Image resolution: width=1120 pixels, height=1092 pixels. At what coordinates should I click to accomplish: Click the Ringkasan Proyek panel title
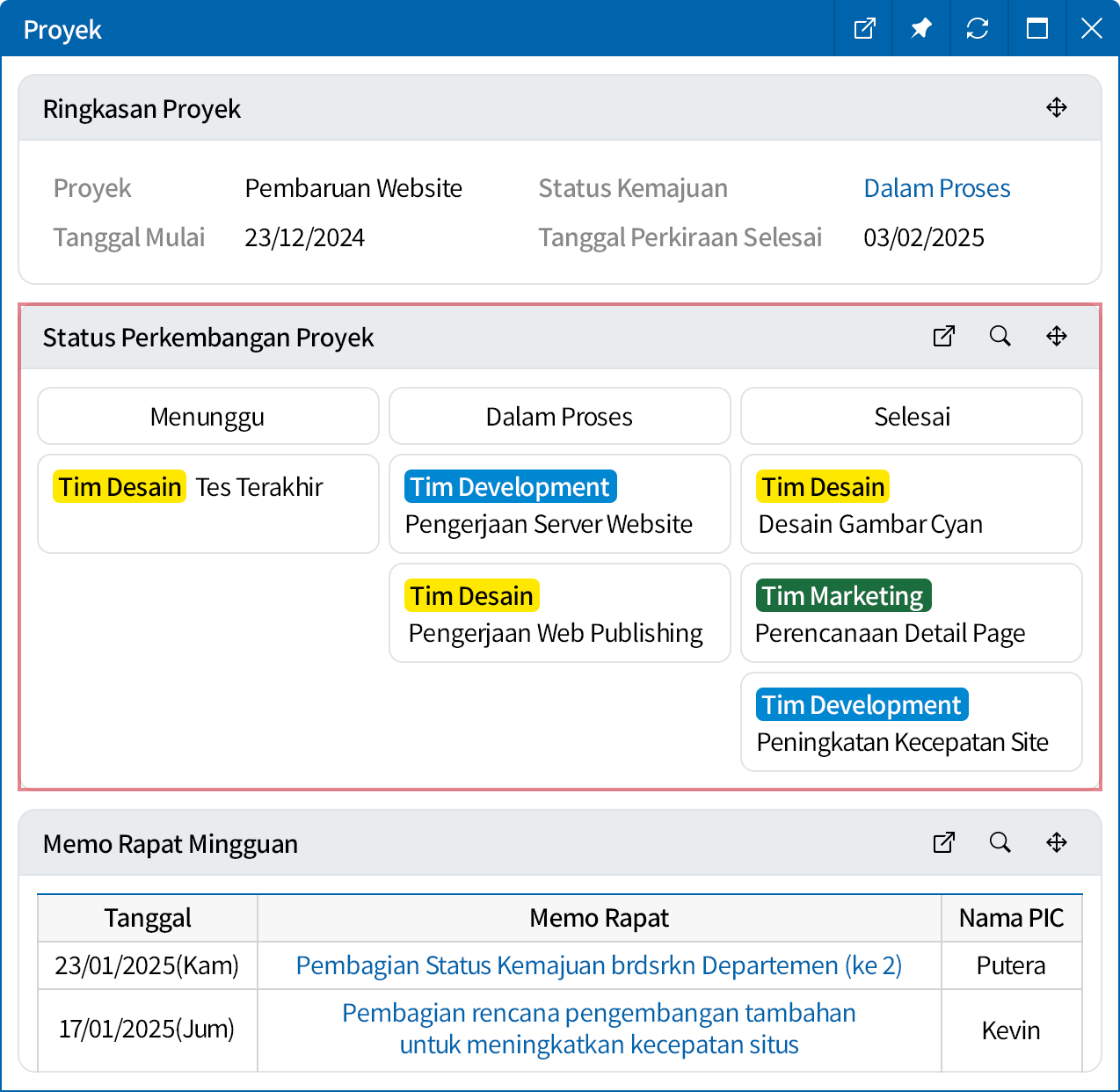pyautogui.click(x=142, y=109)
